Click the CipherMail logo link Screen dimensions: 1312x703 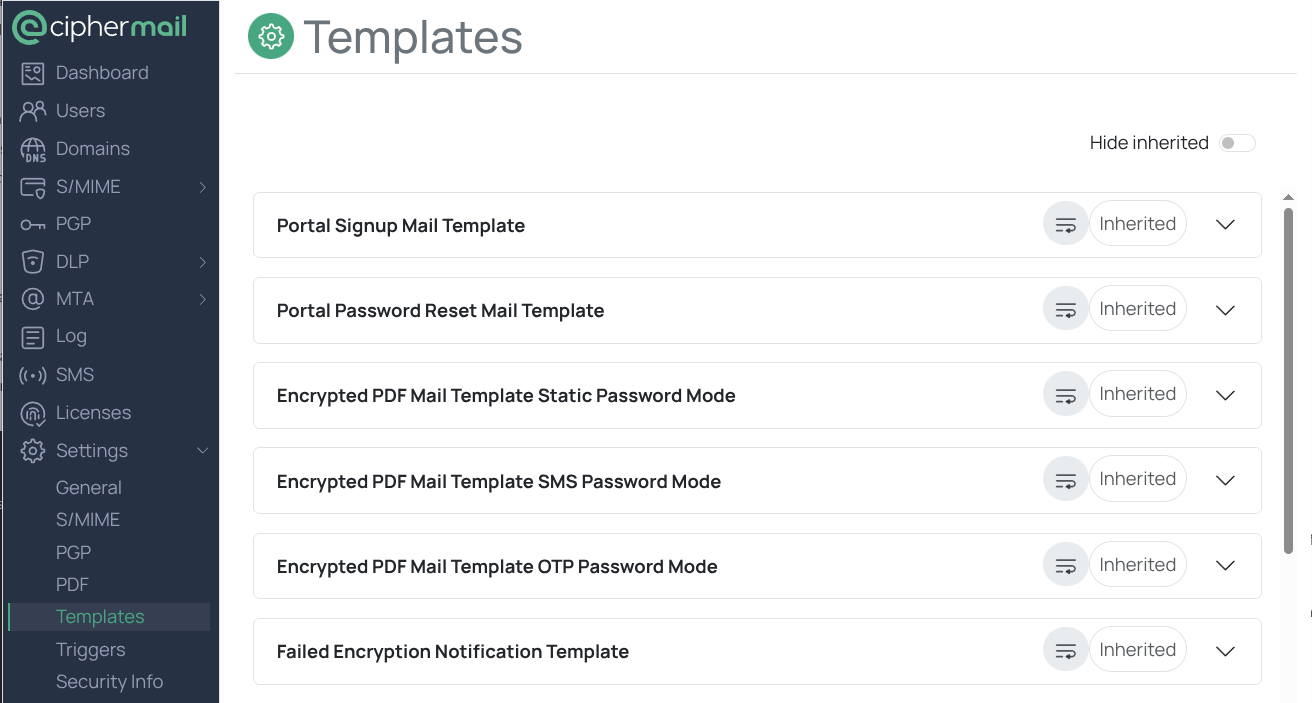pos(100,27)
